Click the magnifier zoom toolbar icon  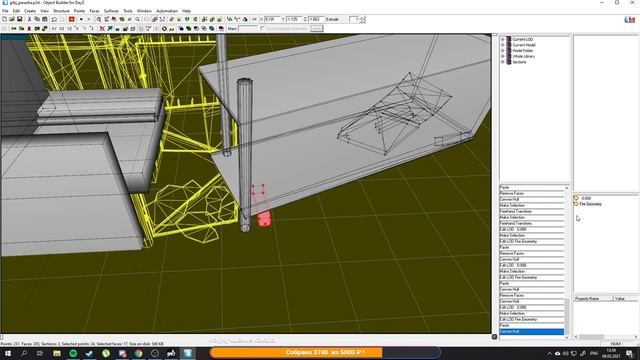98,19
